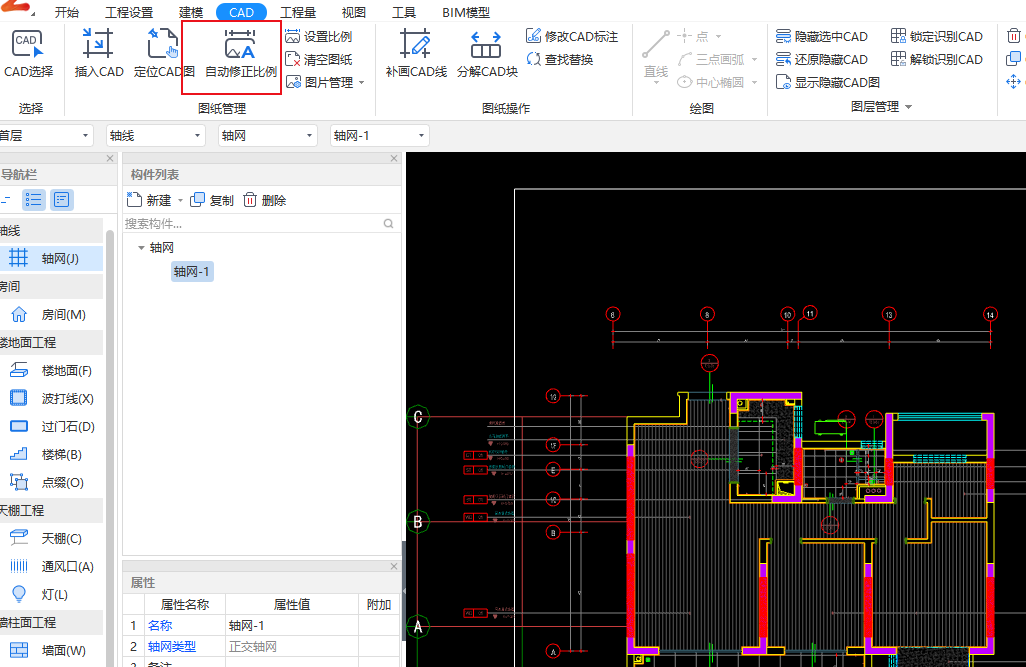Click 删除 in component list
Viewport: 1026px width, 667px height.
265,200
